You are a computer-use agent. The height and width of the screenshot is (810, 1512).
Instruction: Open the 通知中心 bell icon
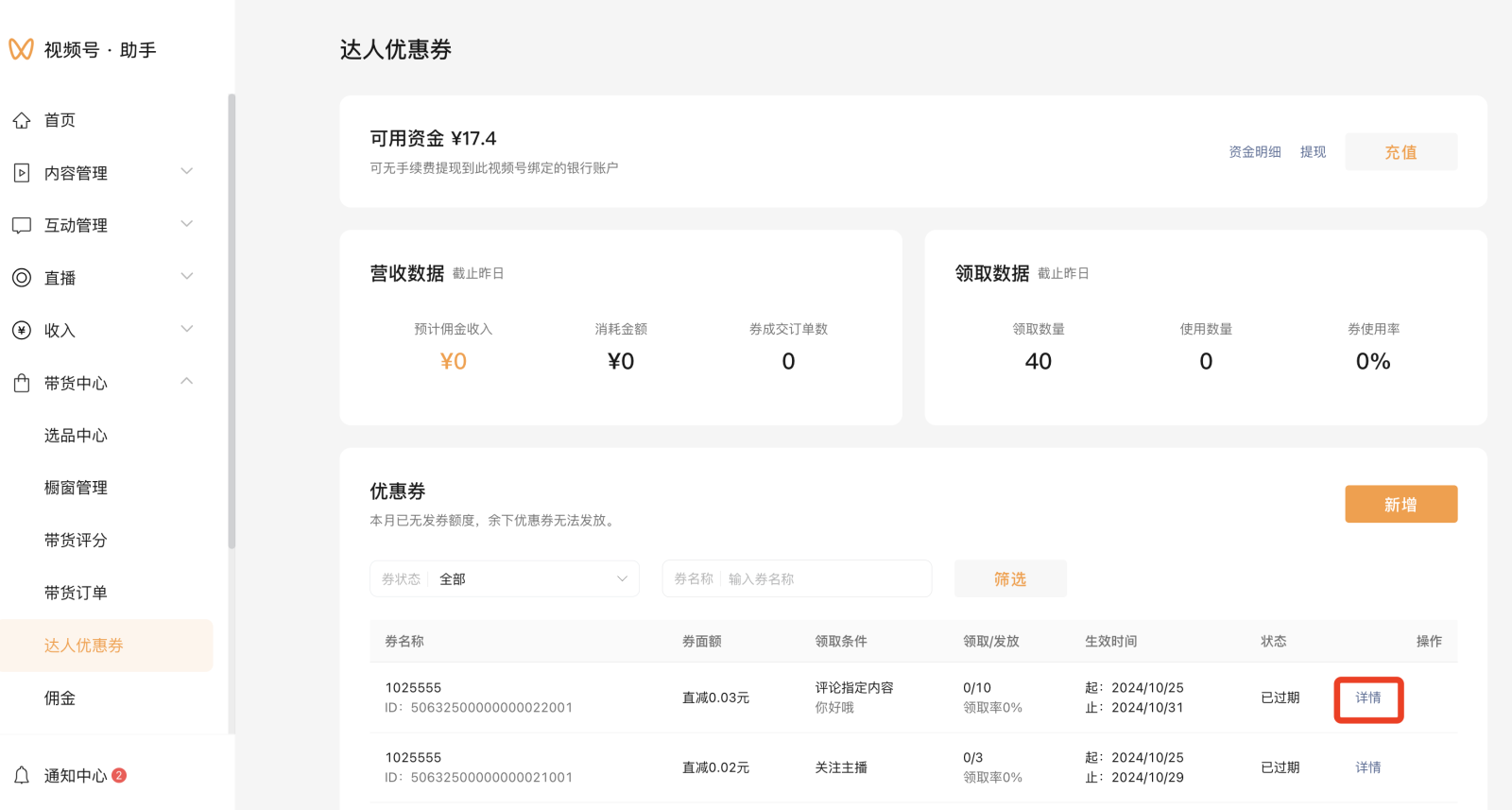tap(22, 776)
